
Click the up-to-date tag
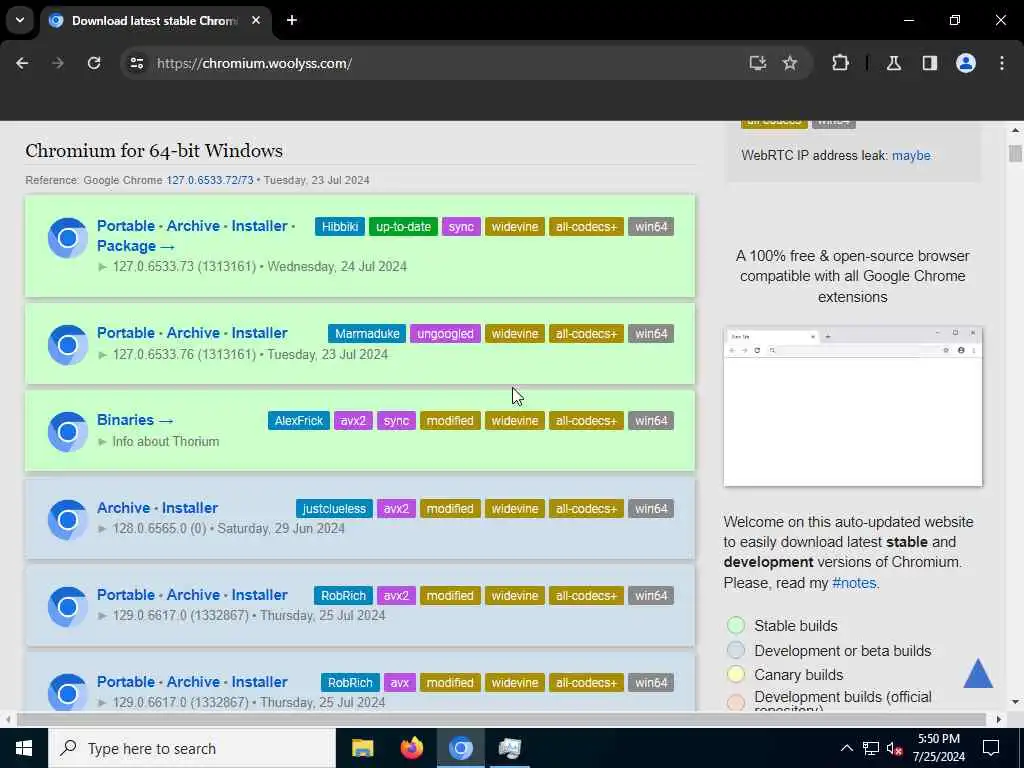click(x=403, y=227)
